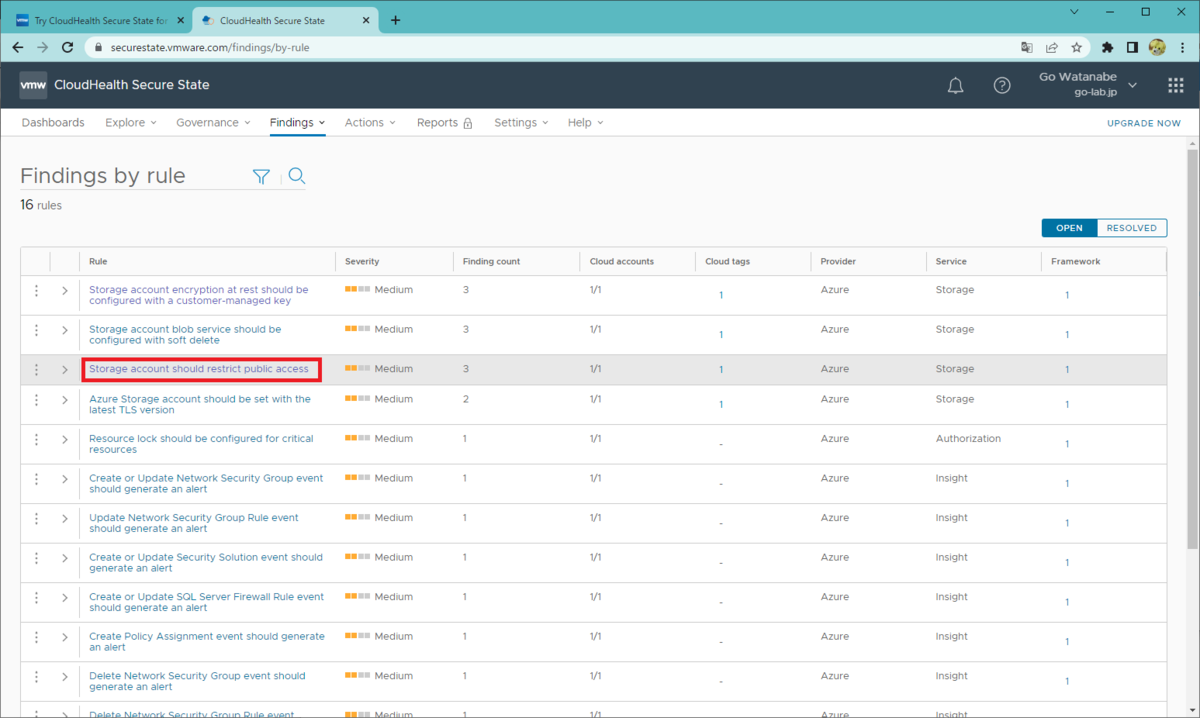Open row menu for the Create Policy Assignment rule

pos(36,637)
